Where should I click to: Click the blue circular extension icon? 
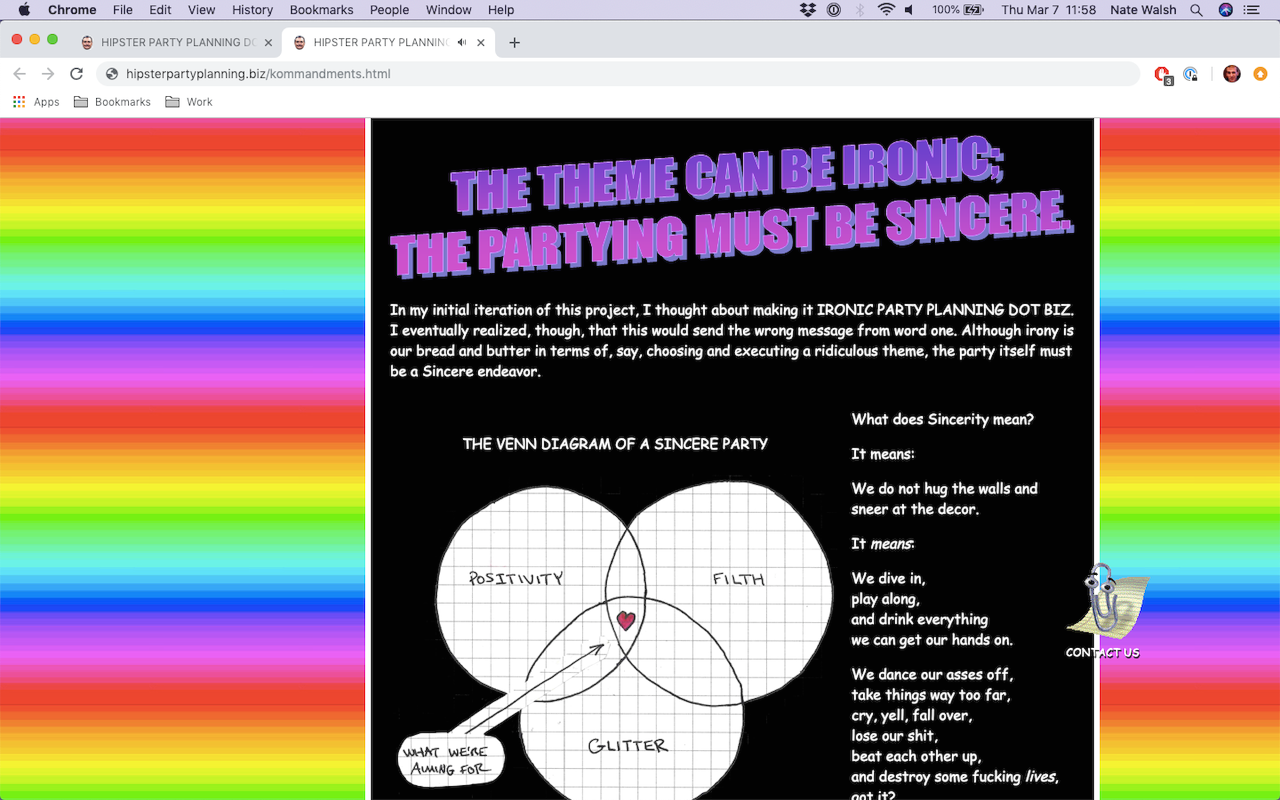pyautogui.click(x=1190, y=74)
